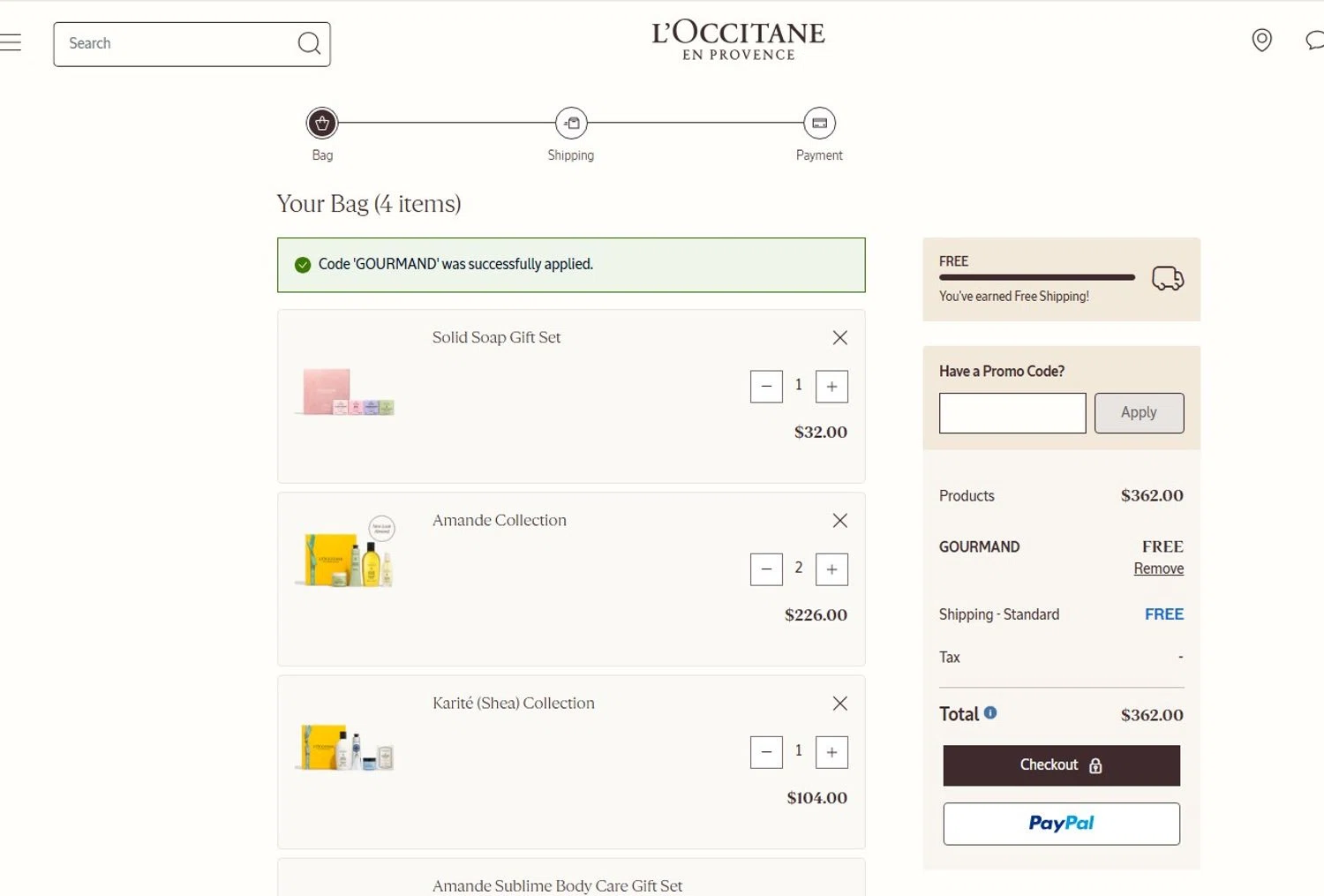This screenshot has height=896, width=1324.
Task: Decrease Karité (Shea) Collection quantity
Action: (x=766, y=752)
